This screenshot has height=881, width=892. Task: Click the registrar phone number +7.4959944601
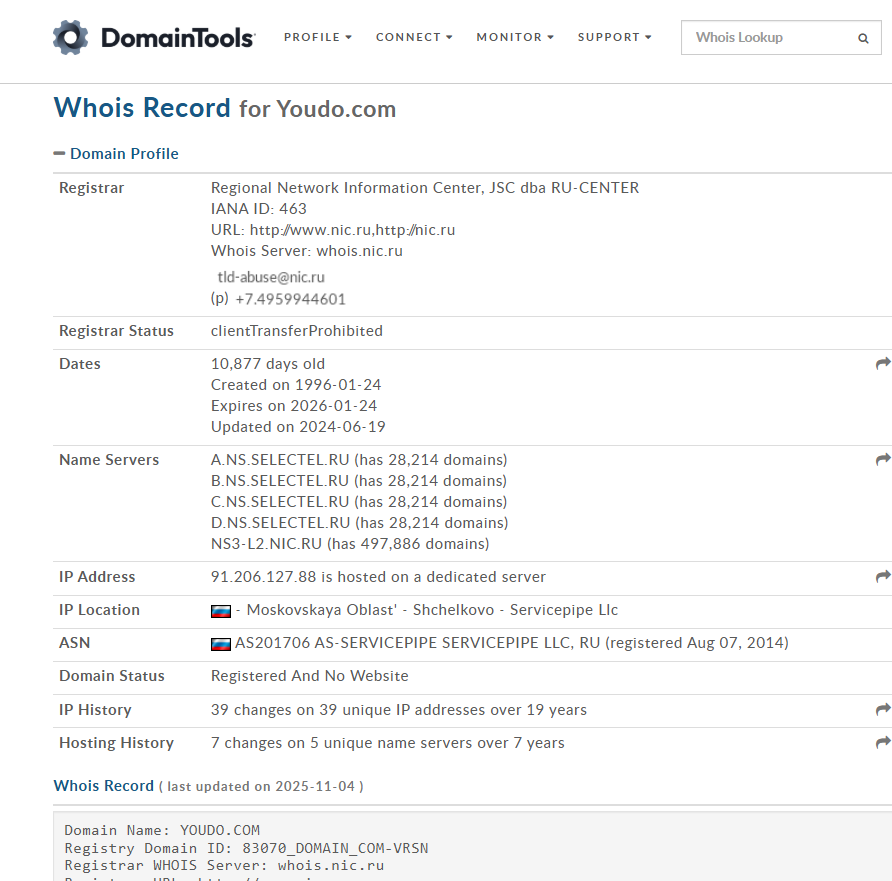coord(290,299)
